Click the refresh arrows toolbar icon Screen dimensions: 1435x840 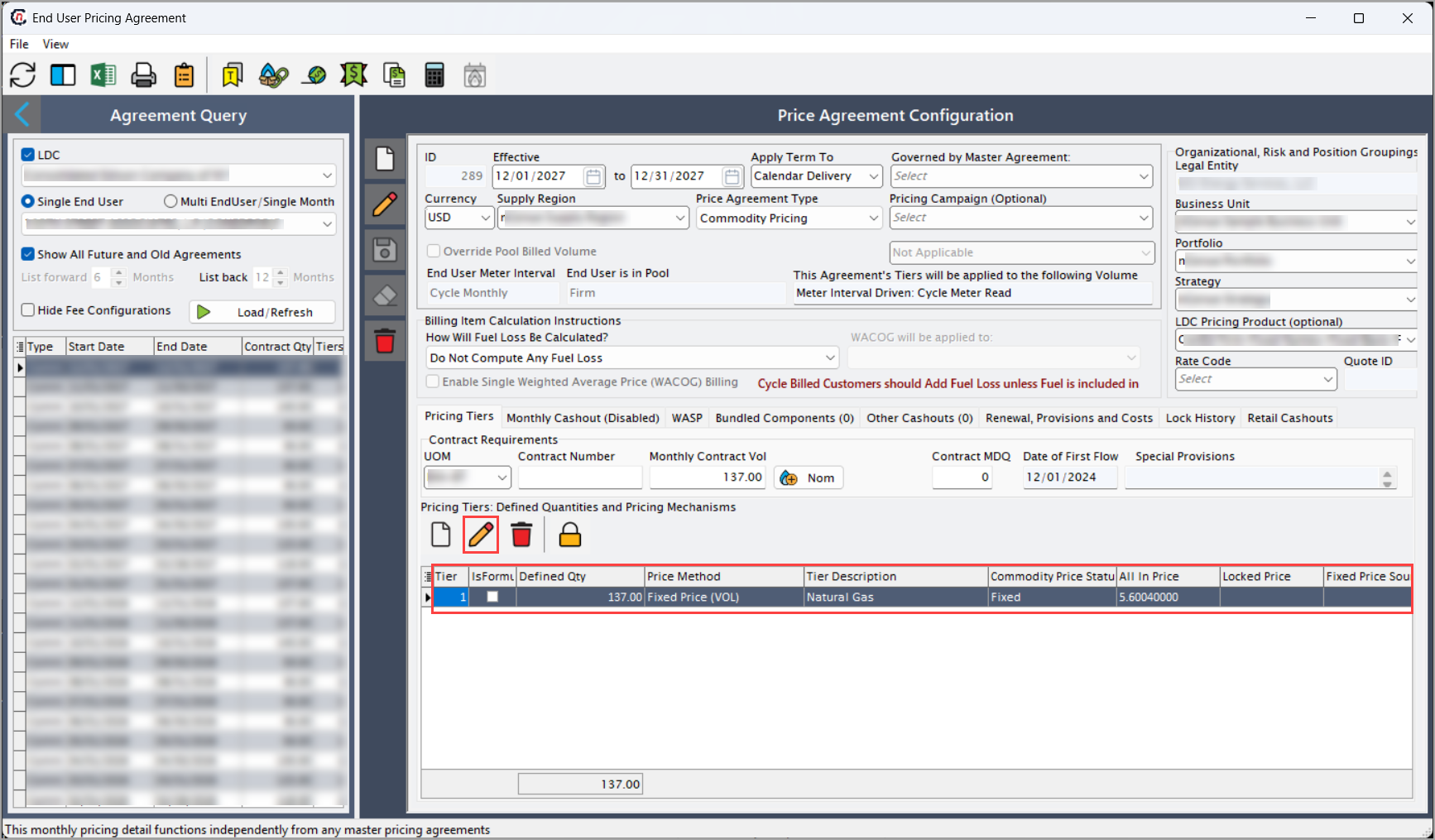(x=22, y=75)
